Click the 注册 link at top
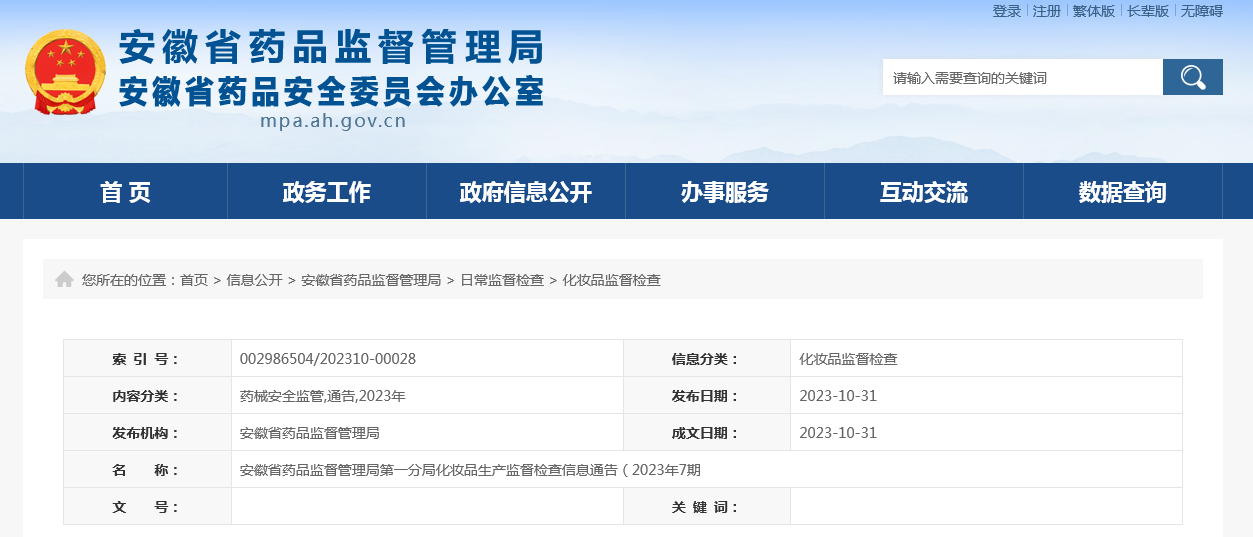1253x537 pixels. [1046, 11]
